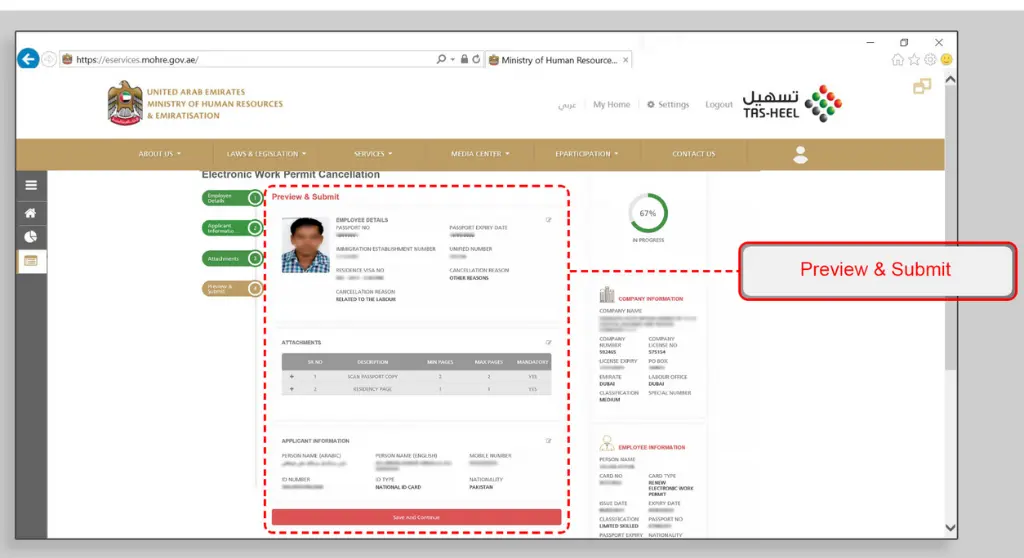1024x558 pixels.
Task: Click the page scrollbar up arrow
Action: pos(950,79)
